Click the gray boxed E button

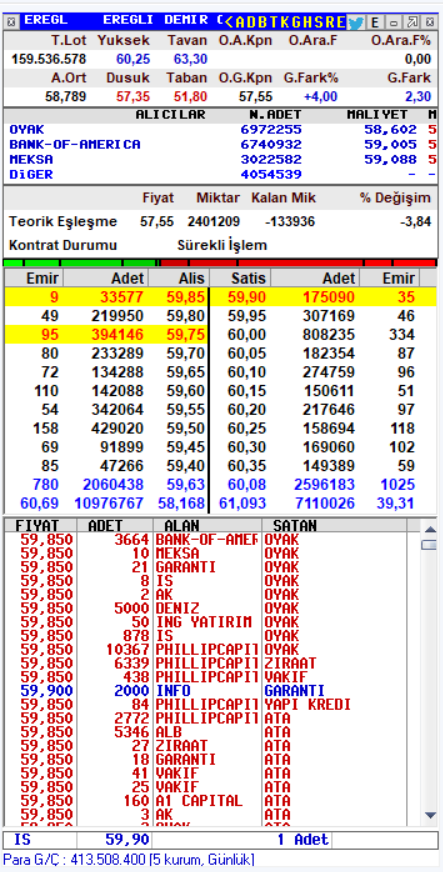[x=375, y=22]
